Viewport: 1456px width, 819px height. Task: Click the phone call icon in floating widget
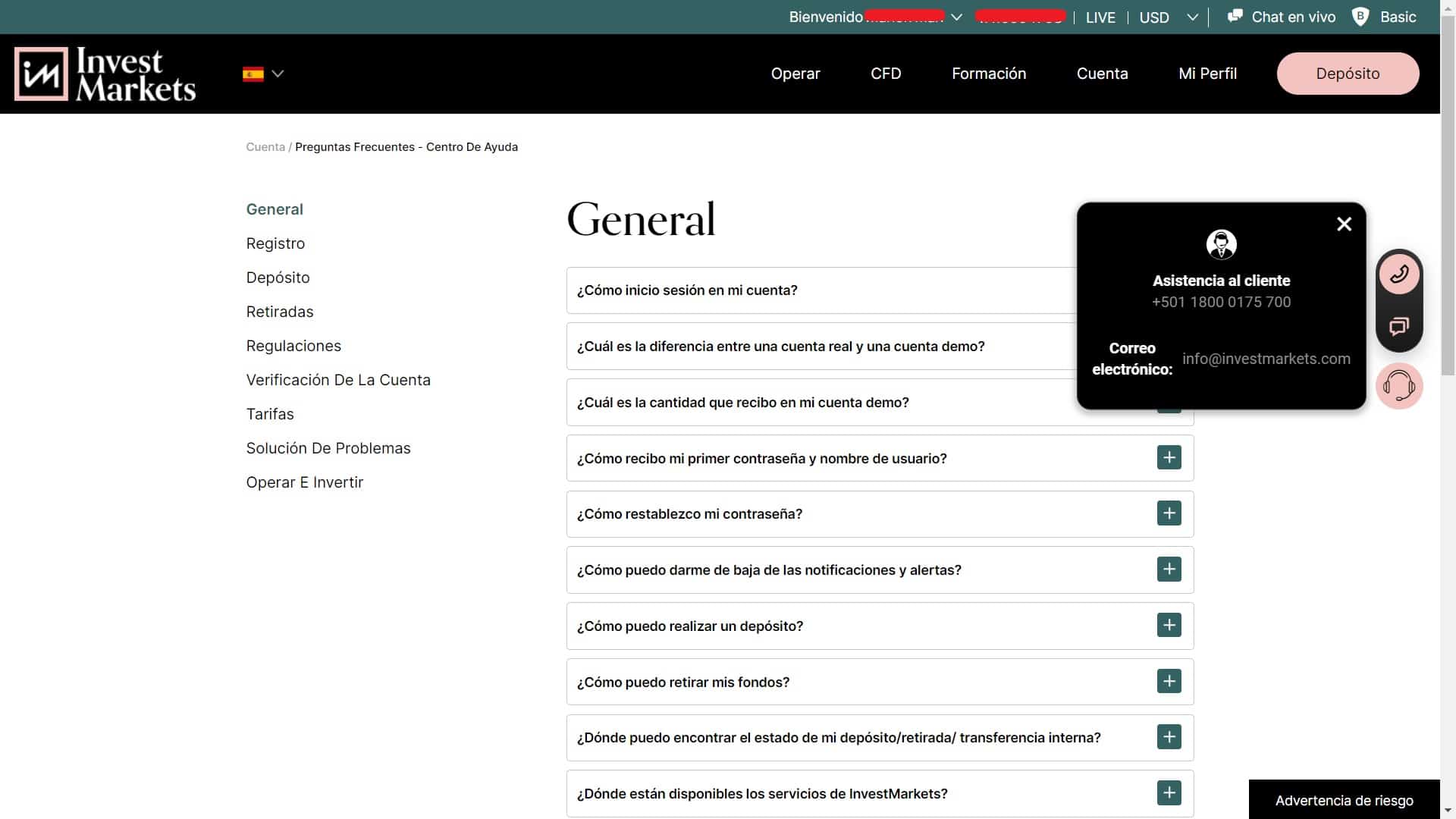1399,275
